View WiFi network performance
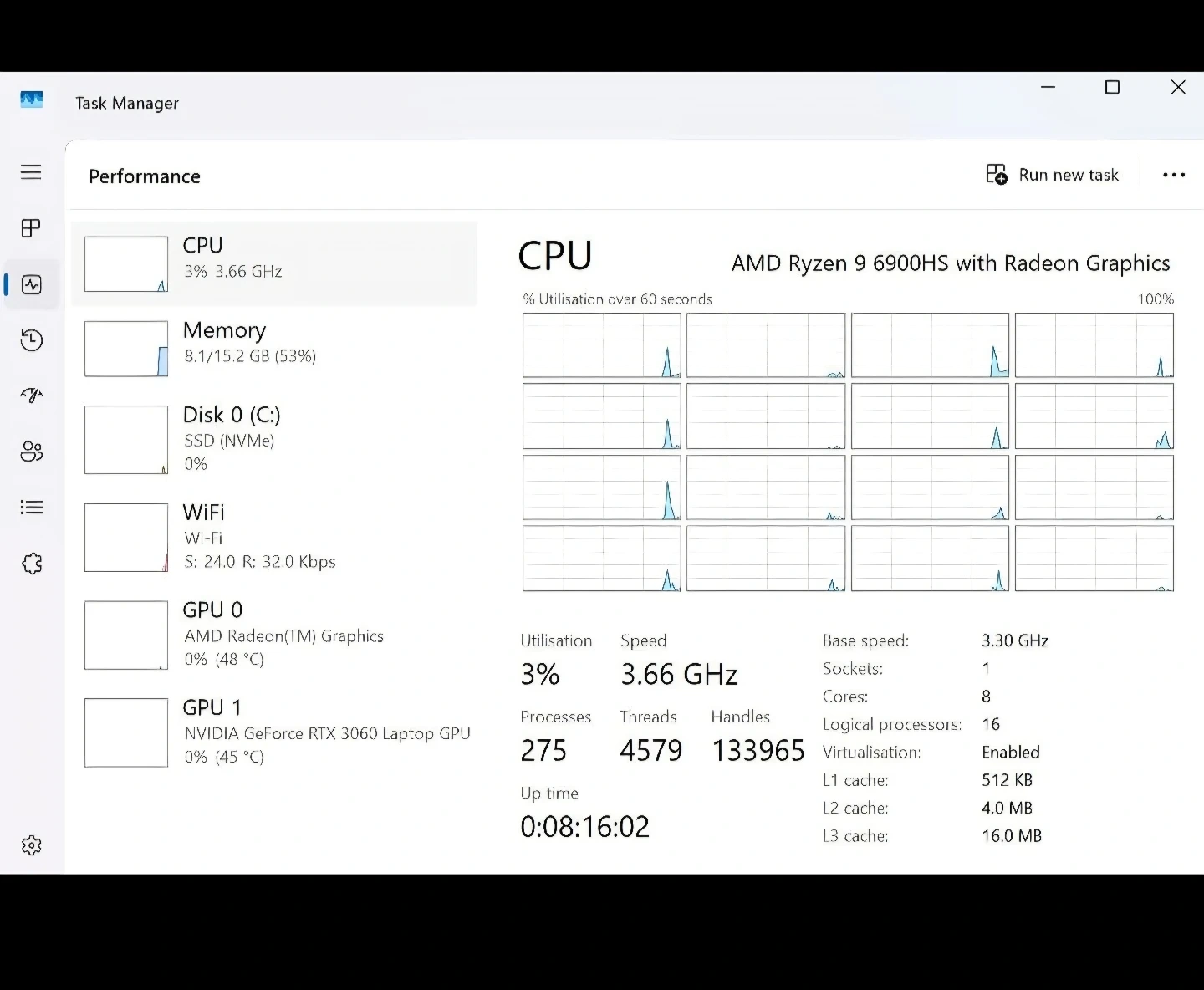Viewport: 1204px width, 990px height. coord(274,537)
